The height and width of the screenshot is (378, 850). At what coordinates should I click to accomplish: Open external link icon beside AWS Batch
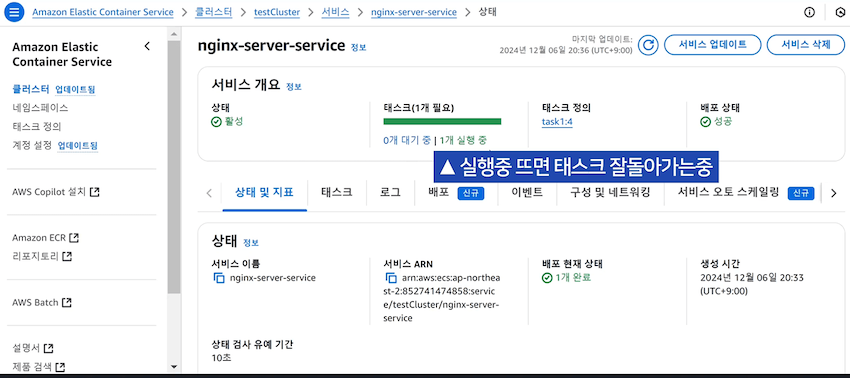(x=67, y=302)
